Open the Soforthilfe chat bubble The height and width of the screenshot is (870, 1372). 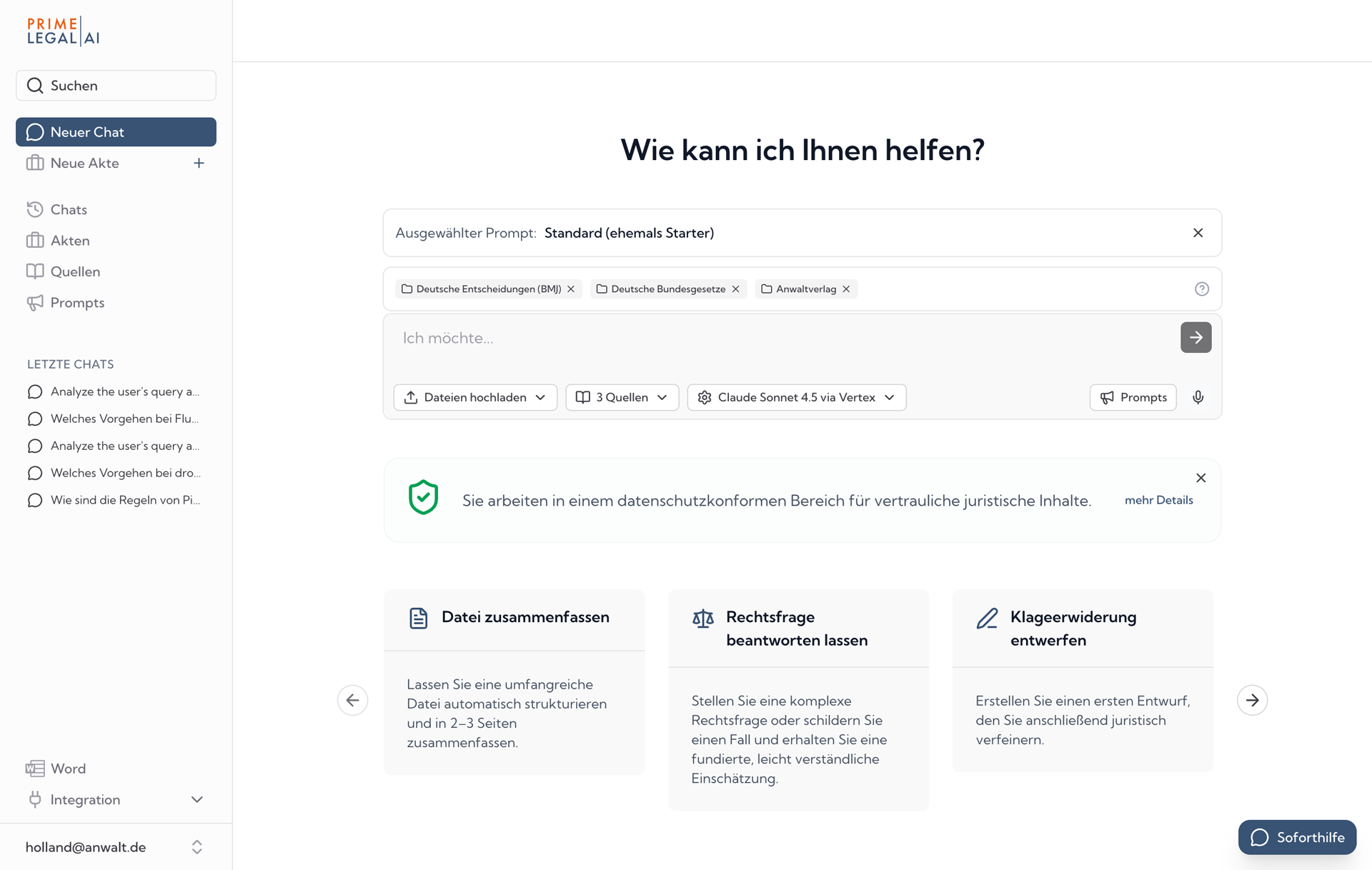[1296, 837]
